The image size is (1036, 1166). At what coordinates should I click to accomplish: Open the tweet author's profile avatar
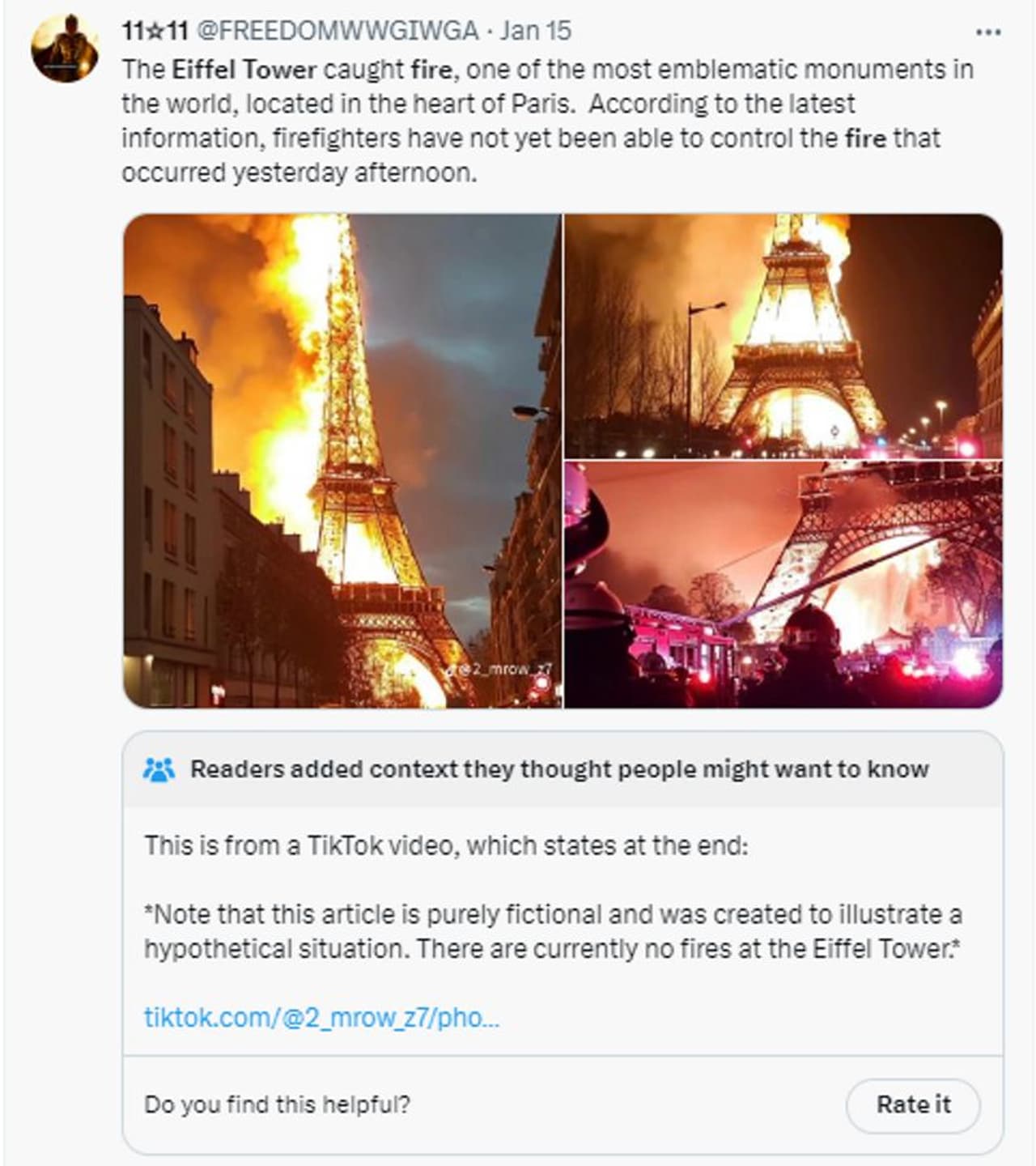point(64,48)
